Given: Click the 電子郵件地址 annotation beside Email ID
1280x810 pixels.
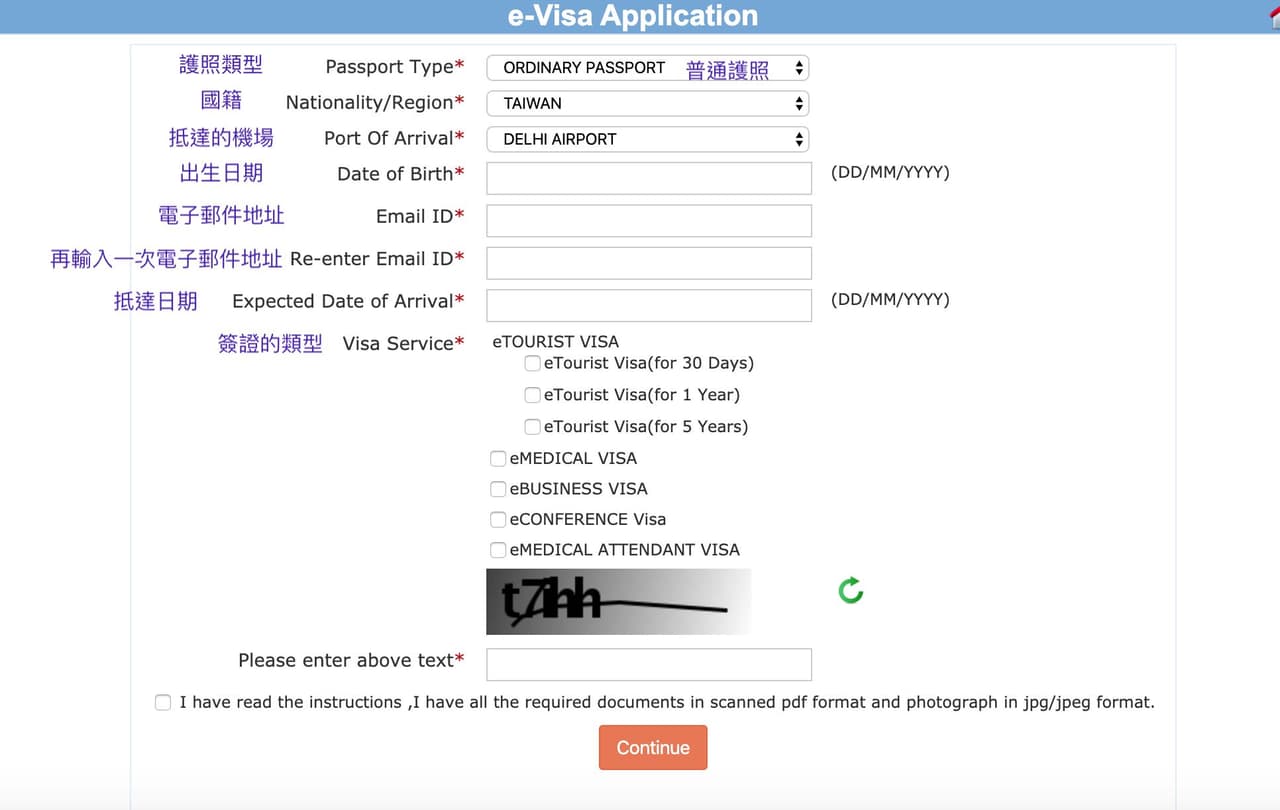Looking at the screenshot, I should pyautogui.click(x=221, y=215).
